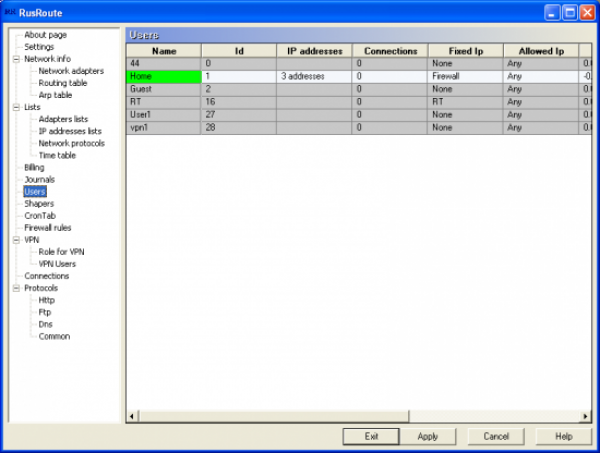This screenshot has height=453, width=600.
Task: Click the Exit button
Action: [371, 437]
